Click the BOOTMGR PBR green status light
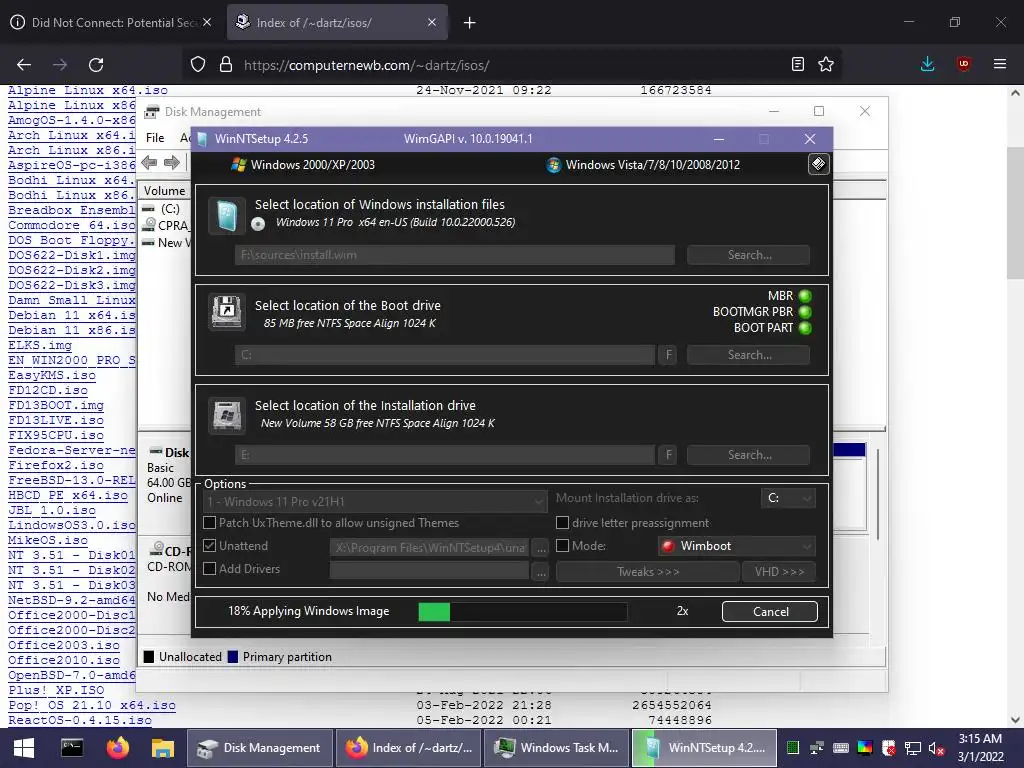 [x=805, y=312]
